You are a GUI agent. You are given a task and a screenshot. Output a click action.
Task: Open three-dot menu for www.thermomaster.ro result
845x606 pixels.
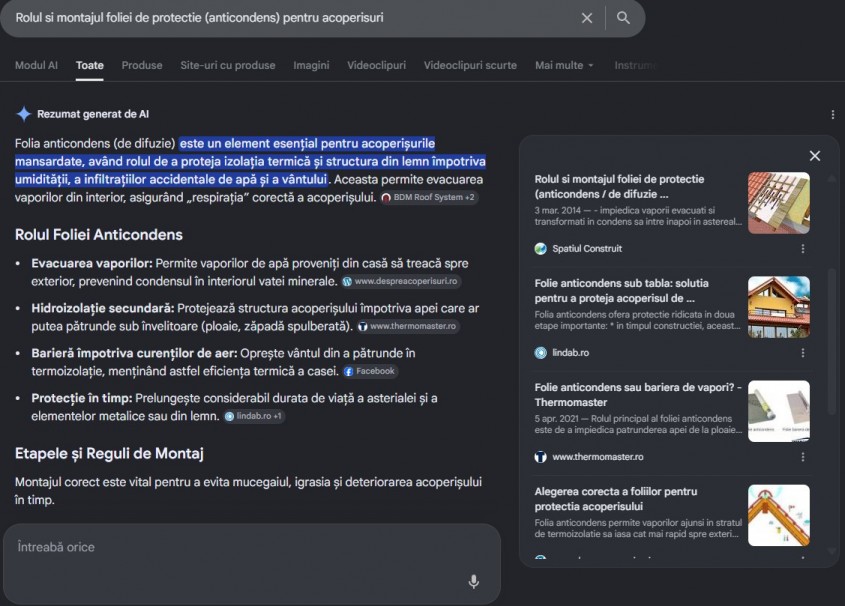tap(803, 457)
